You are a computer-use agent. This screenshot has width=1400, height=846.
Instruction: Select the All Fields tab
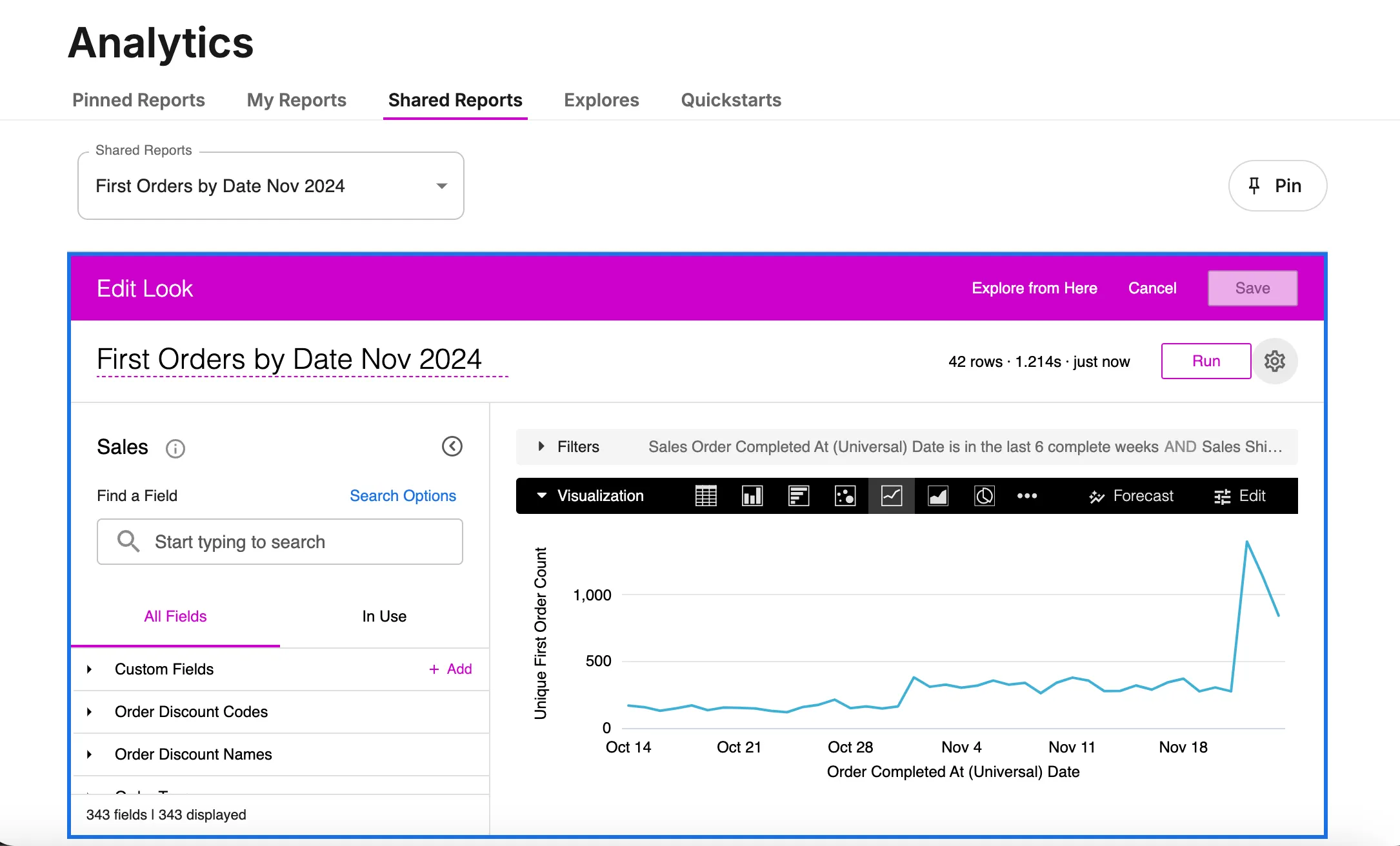(x=175, y=616)
